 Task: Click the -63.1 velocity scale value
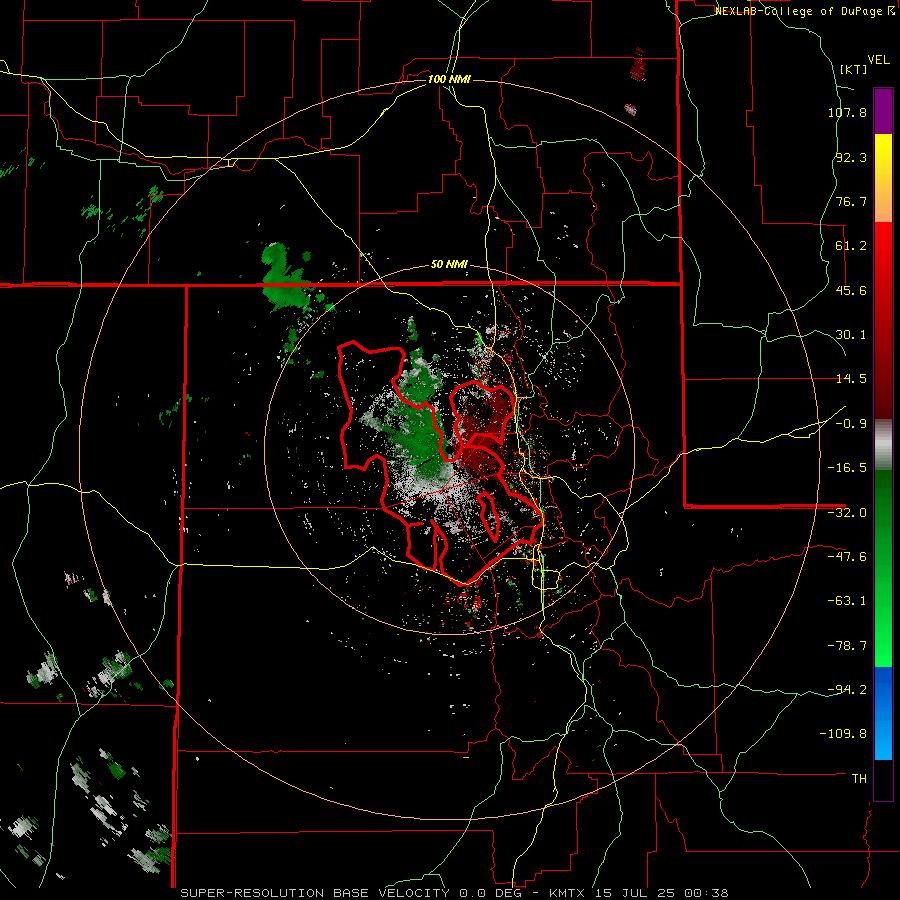point(847,601)
